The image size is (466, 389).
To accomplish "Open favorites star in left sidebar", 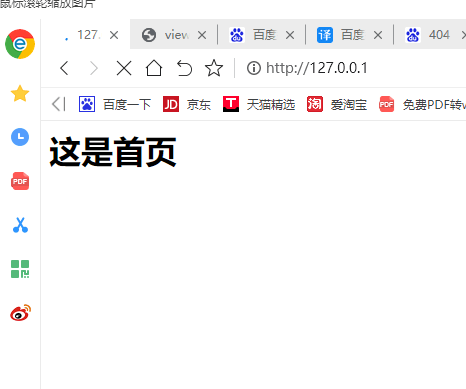I will click(x=20, y=93).
